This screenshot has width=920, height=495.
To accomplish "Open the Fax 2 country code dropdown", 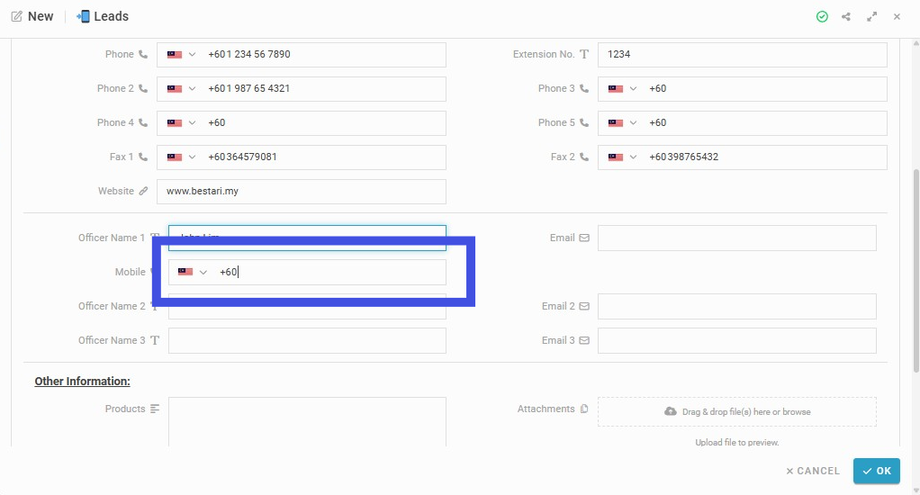I will click(x=622, y=157).
